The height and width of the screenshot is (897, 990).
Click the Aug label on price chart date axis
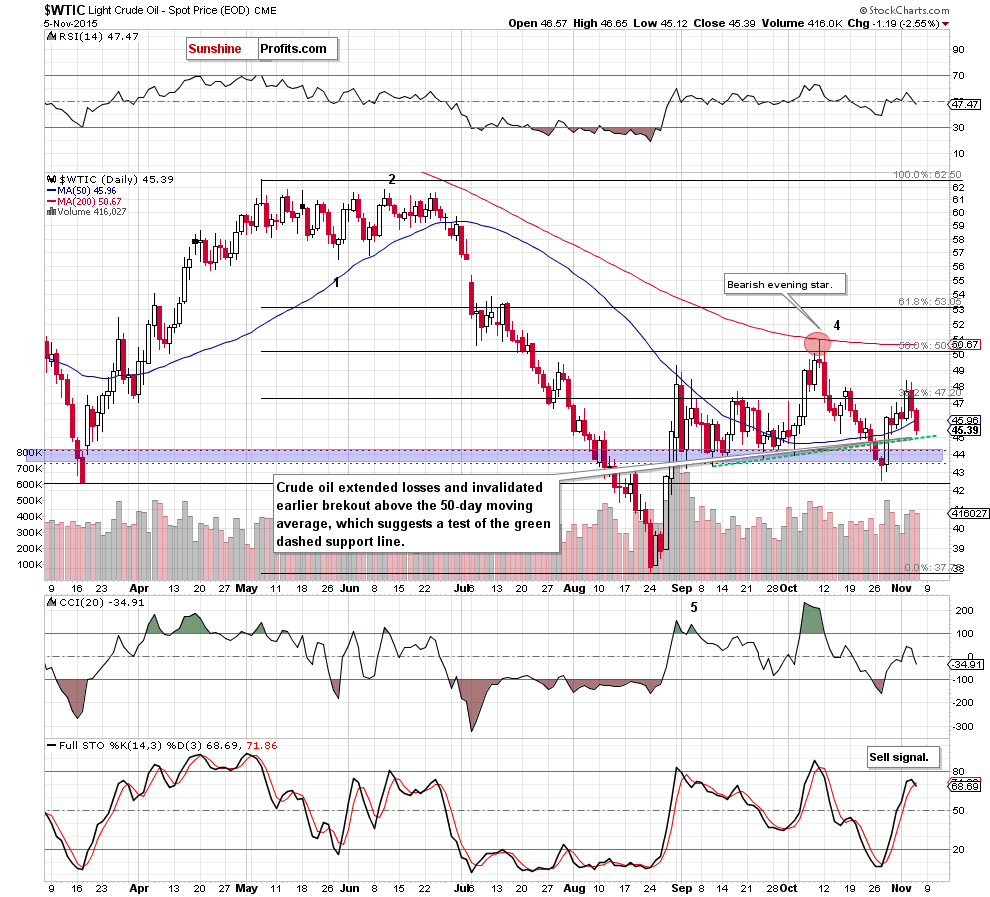(x=574, y=588)
